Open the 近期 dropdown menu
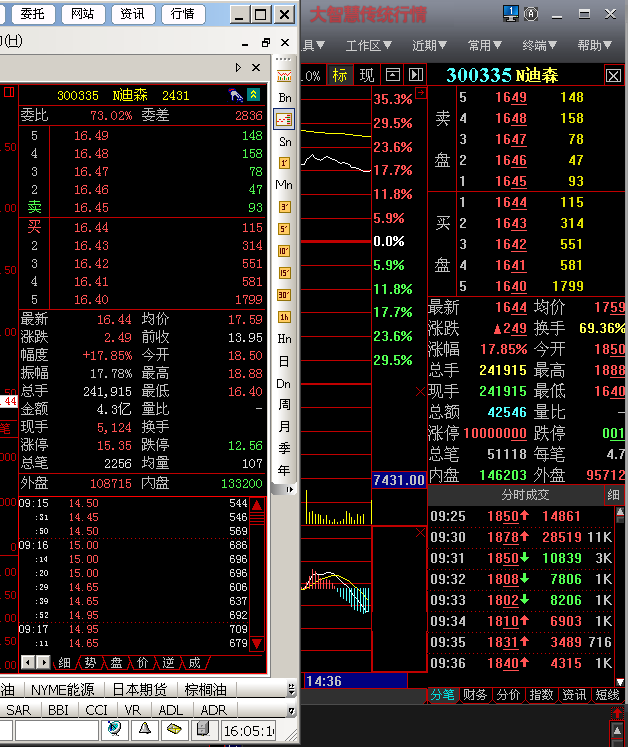The image size is (628, 747). (x=429, y=46)
